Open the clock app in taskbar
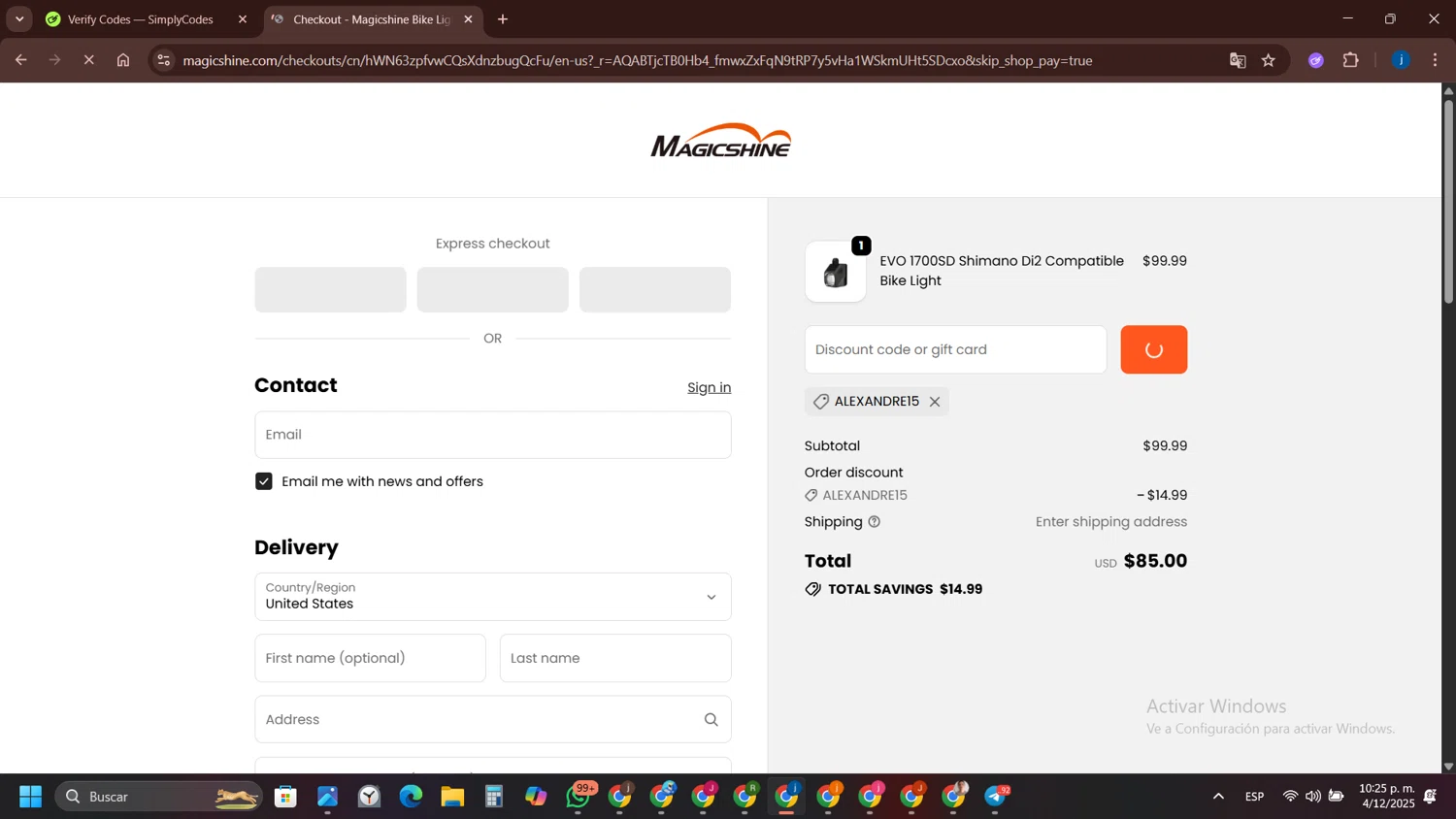The width and height of the screenshot is (1456, 819). tap(369, 797)
